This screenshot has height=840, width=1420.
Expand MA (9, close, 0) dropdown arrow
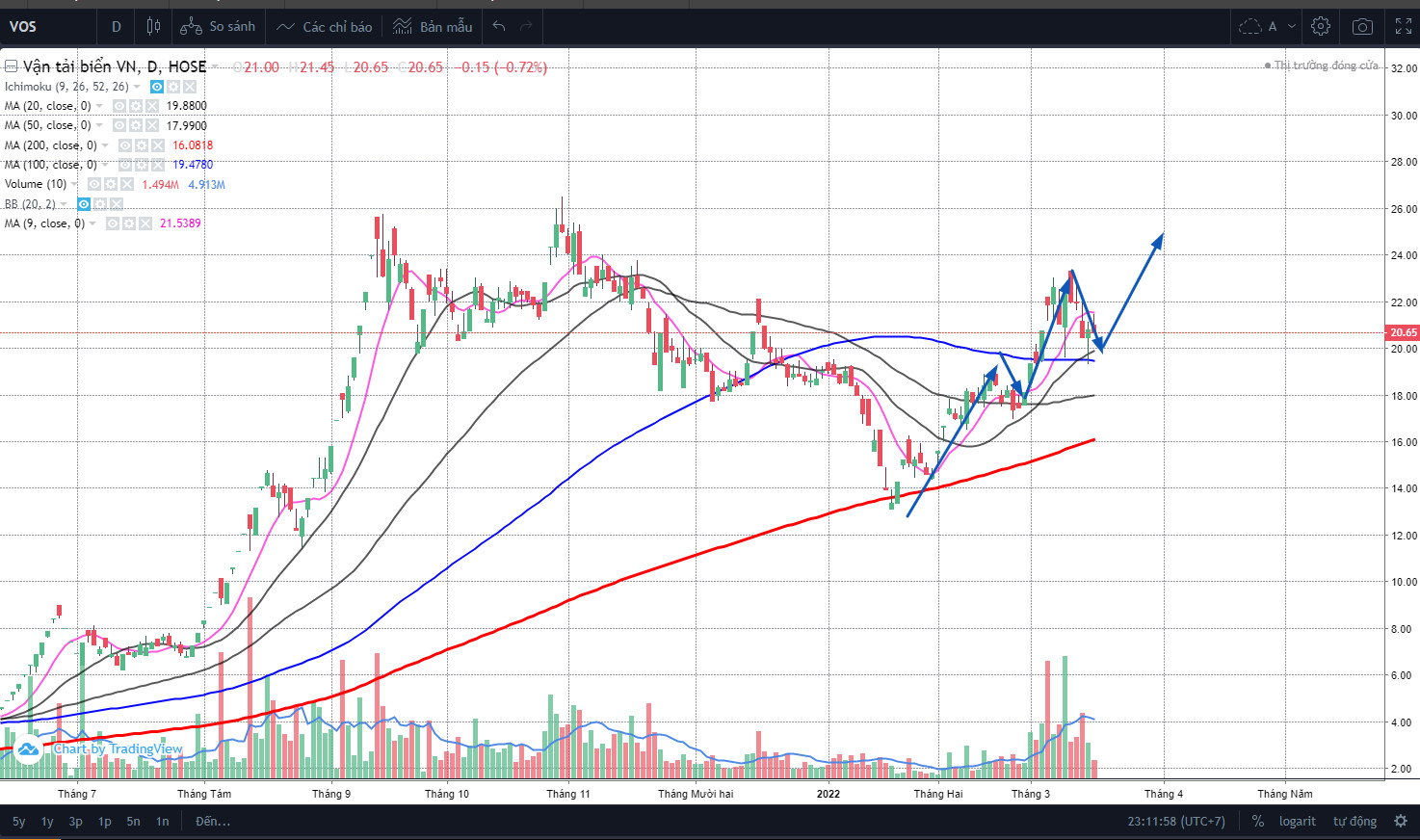point(93,223)
